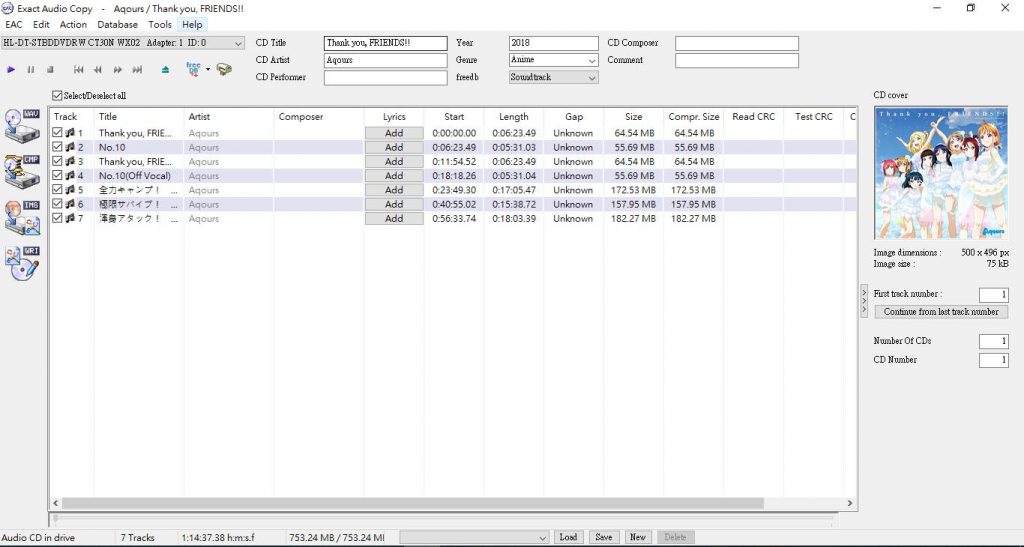Collapse the CD cover side panel arrows

click(865, 302)
